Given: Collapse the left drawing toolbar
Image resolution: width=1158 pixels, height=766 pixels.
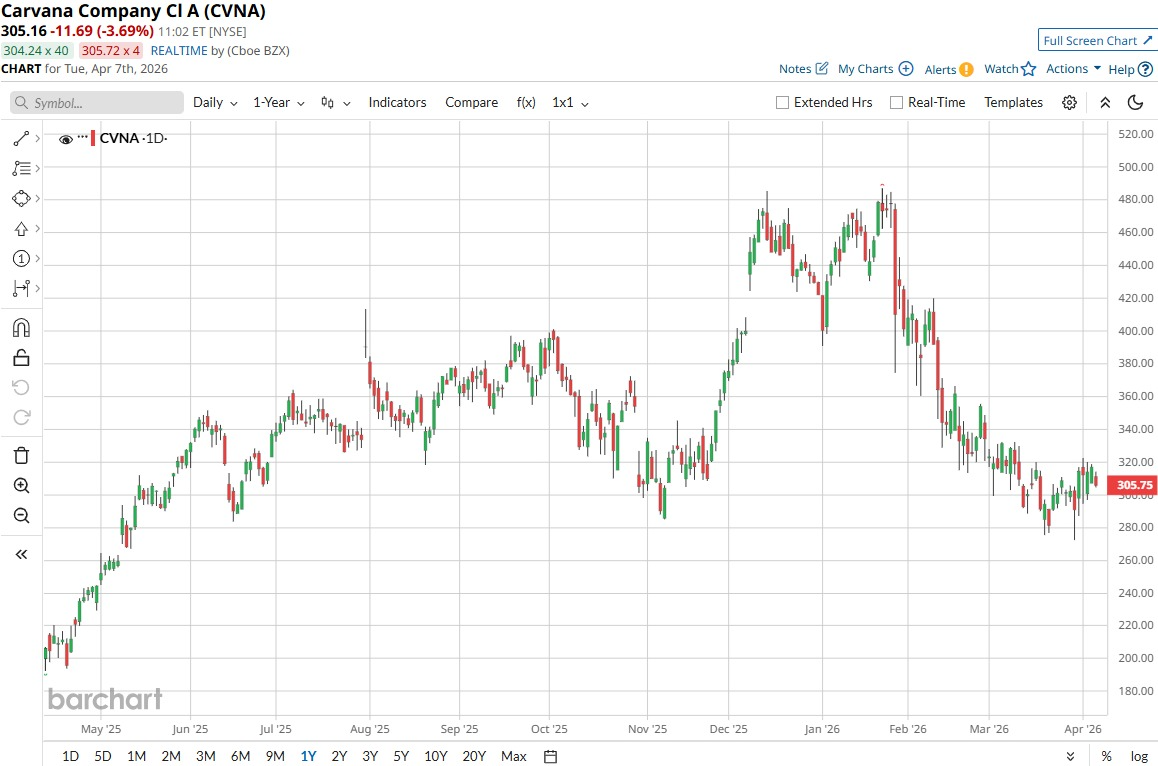Looking at the screenshot, I should (x=21, y=554).
